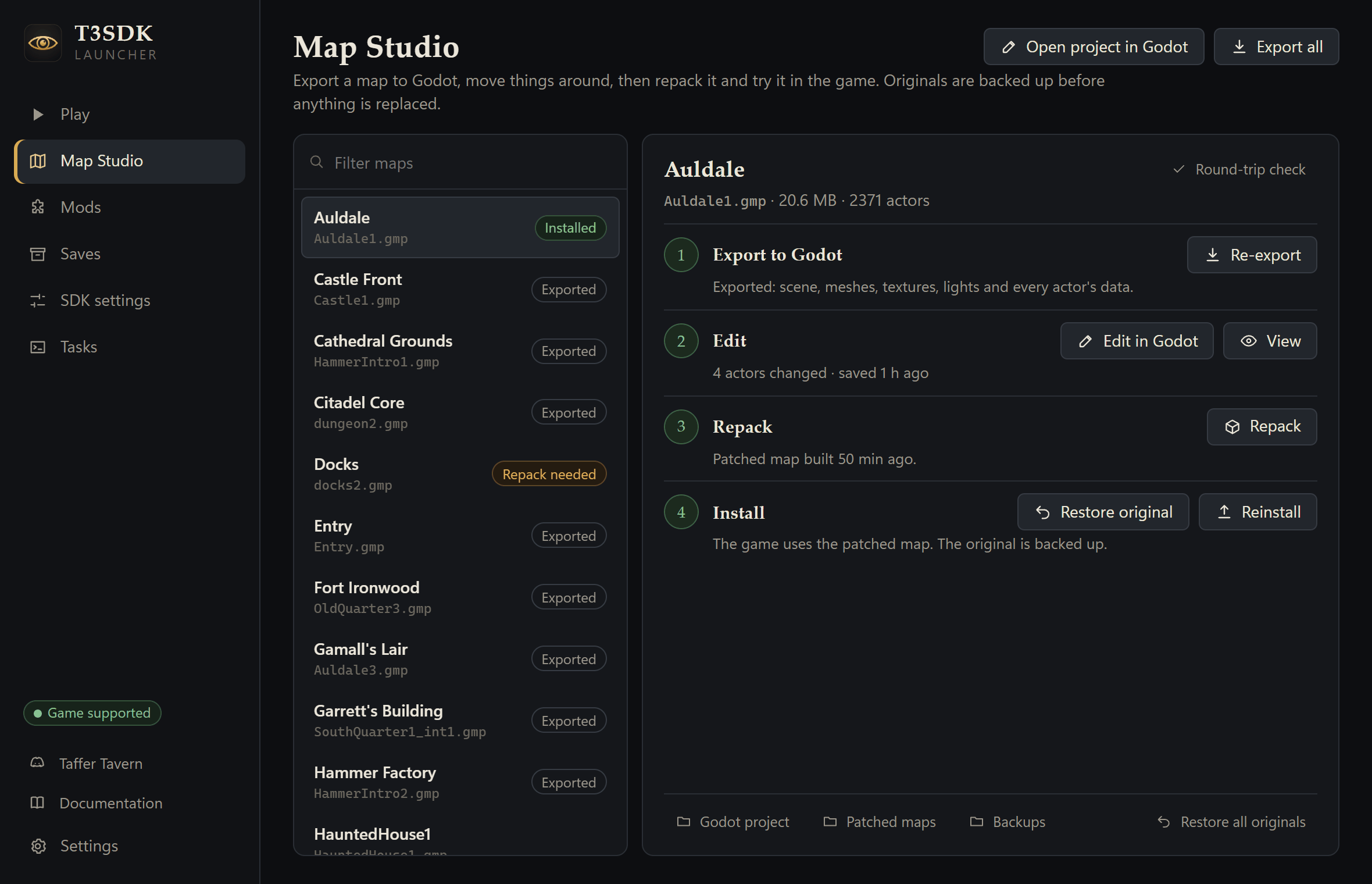Click the Map Studio map icon

point(38,161)
